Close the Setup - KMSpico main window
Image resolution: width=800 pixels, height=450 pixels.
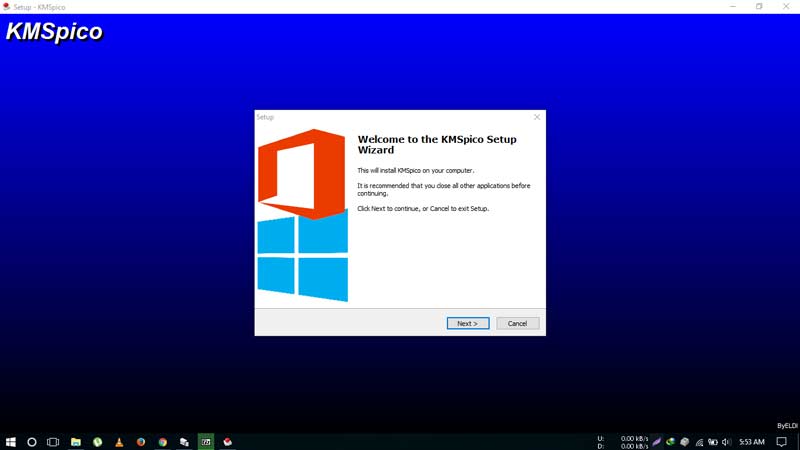point(786,7)
